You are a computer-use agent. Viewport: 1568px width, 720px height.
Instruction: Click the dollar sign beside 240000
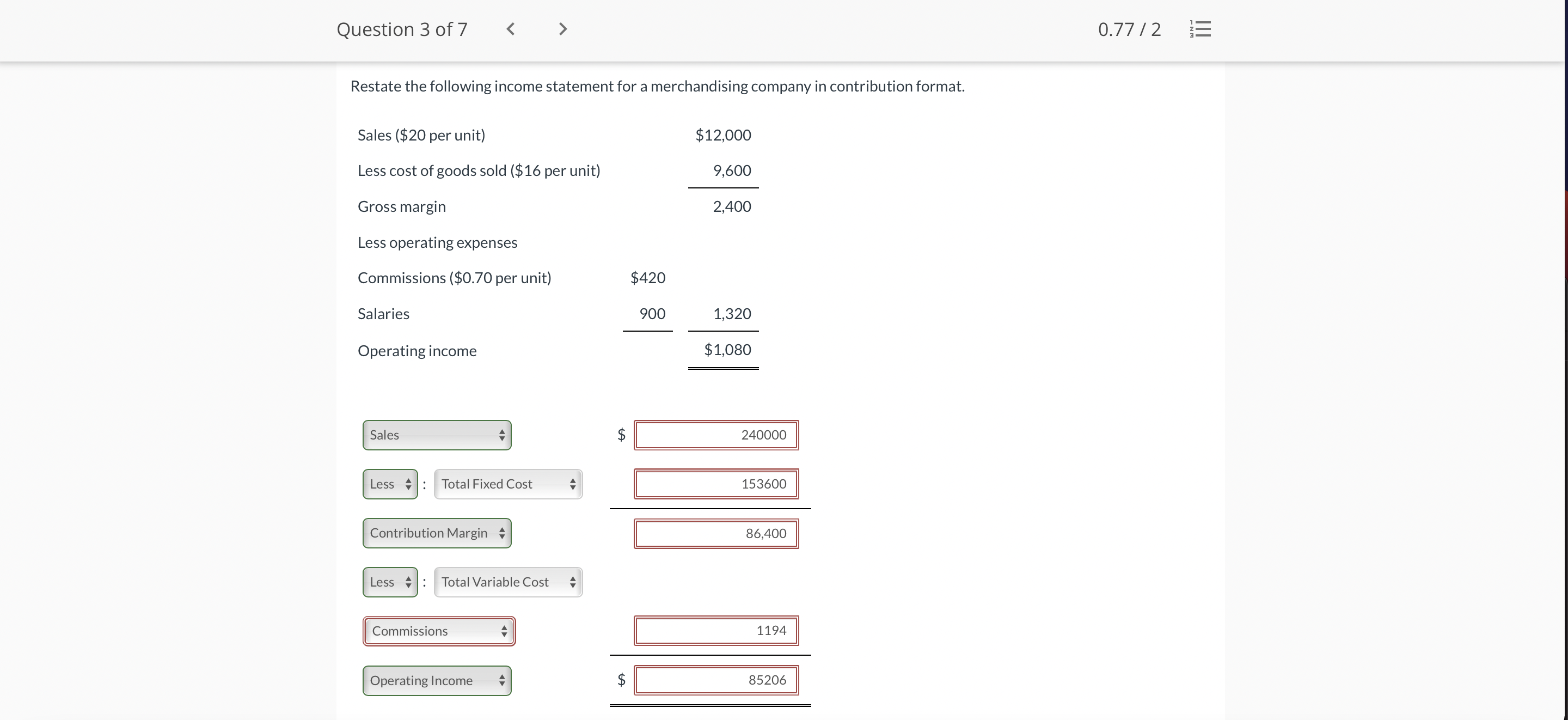620,434
